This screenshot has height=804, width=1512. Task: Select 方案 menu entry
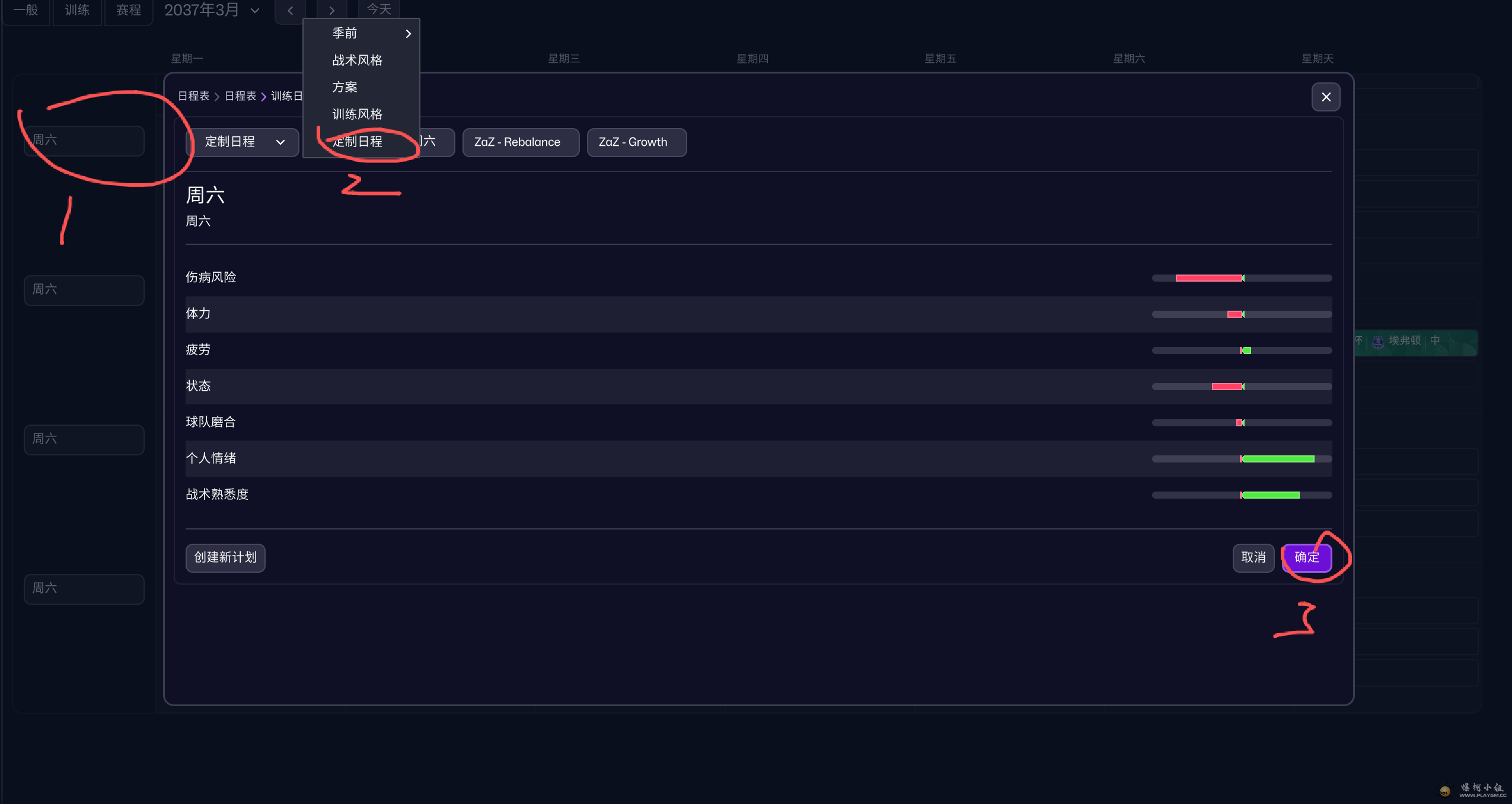point(344,87)
